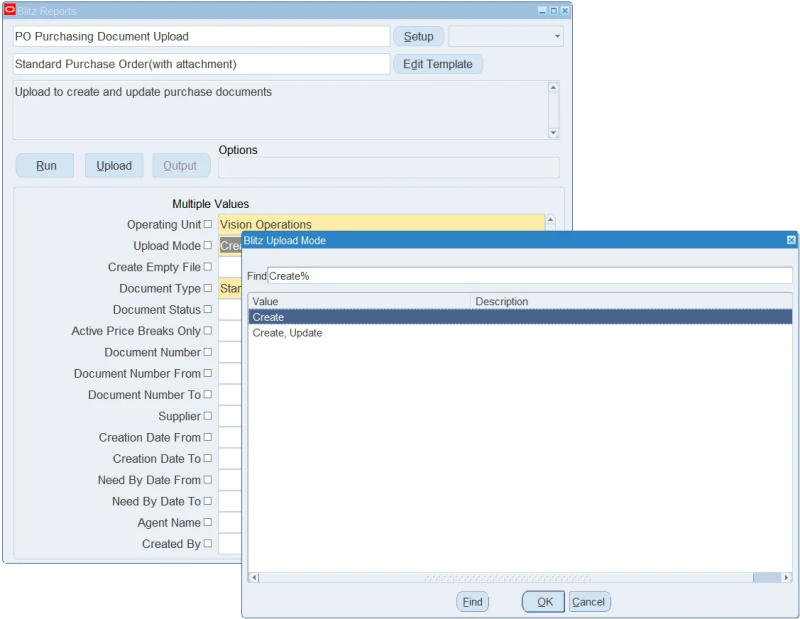Viewport: 800px width, 619px height.
Task: Open the dropdown next to Setup button
Action: point(557,36)
